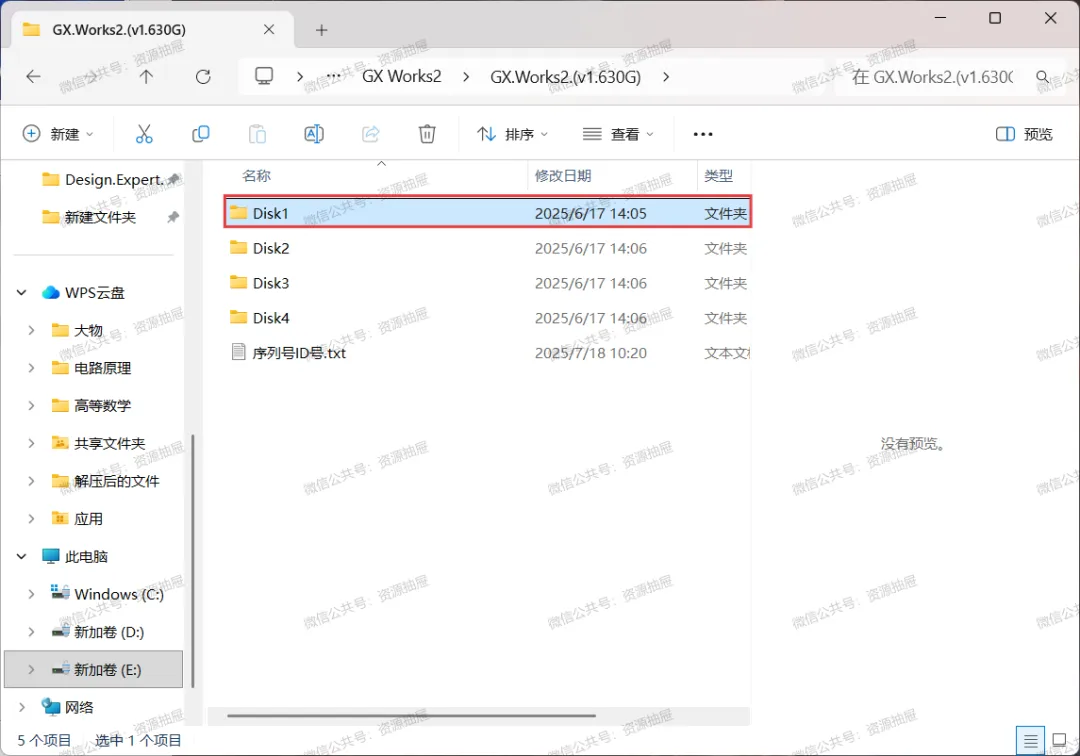Go up one folder level arrow

coord(146,76)
